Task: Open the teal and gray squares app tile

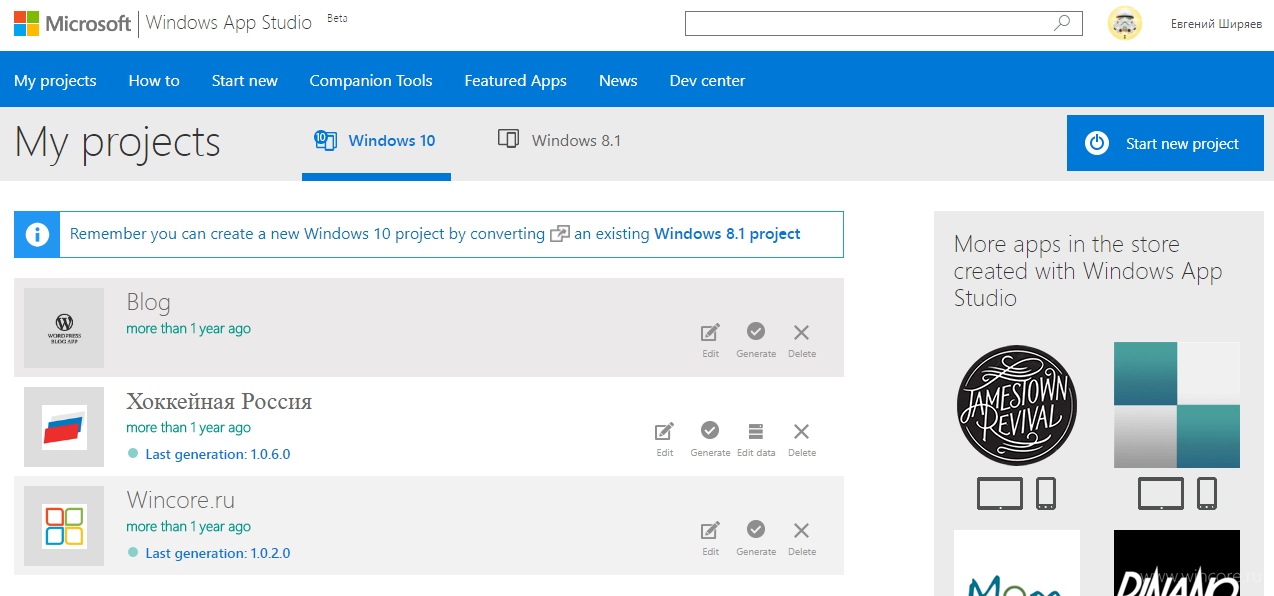Action: click(x=1177, y=405)
